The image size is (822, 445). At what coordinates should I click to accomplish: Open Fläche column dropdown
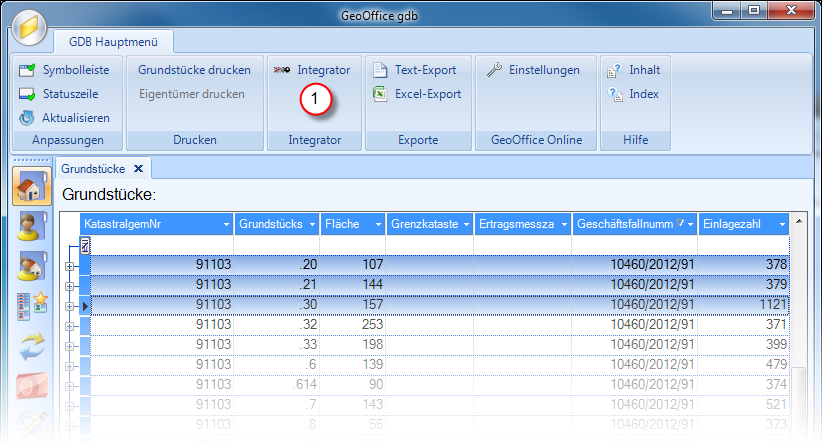click(x=378, y=224)
